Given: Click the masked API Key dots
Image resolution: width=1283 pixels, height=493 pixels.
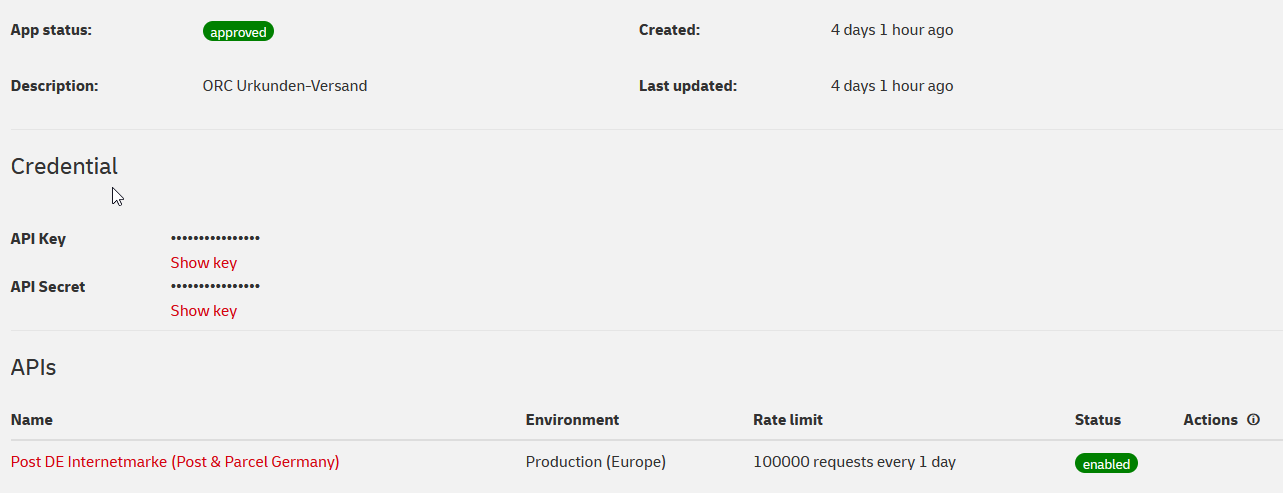Looking at the screenshot, I should coord(215,238).
